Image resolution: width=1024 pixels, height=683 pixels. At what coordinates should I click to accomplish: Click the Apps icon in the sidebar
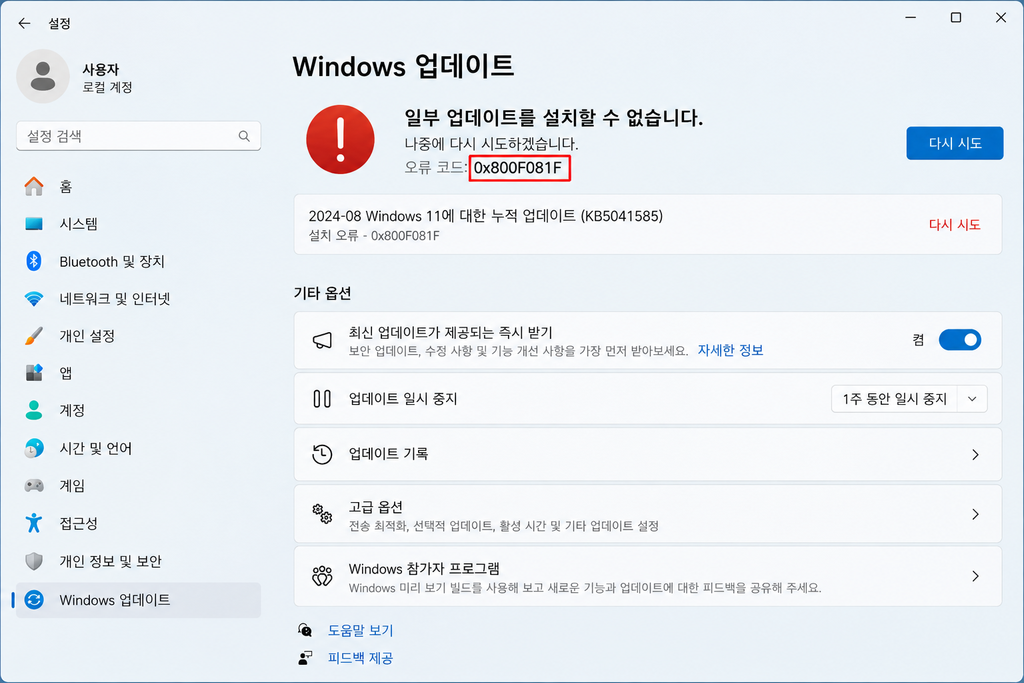tap(34, 373)
